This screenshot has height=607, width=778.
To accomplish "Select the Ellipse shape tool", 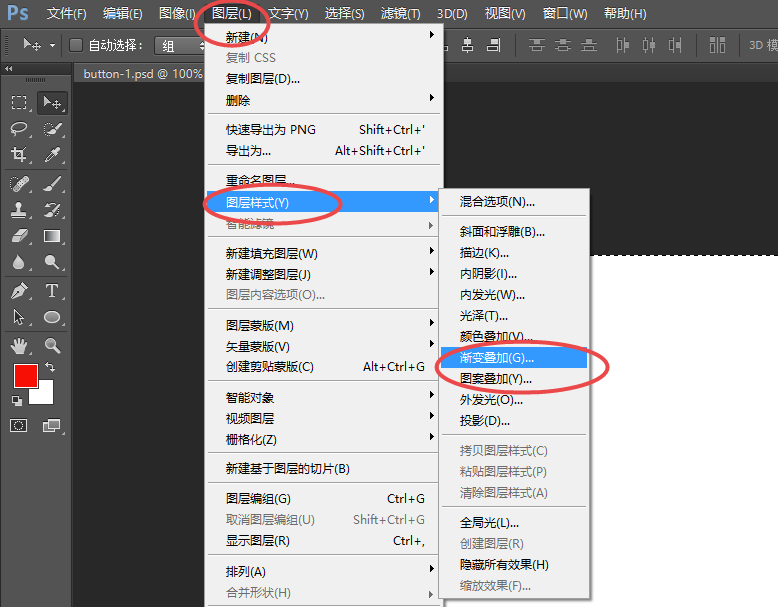I will click(52, 317).
